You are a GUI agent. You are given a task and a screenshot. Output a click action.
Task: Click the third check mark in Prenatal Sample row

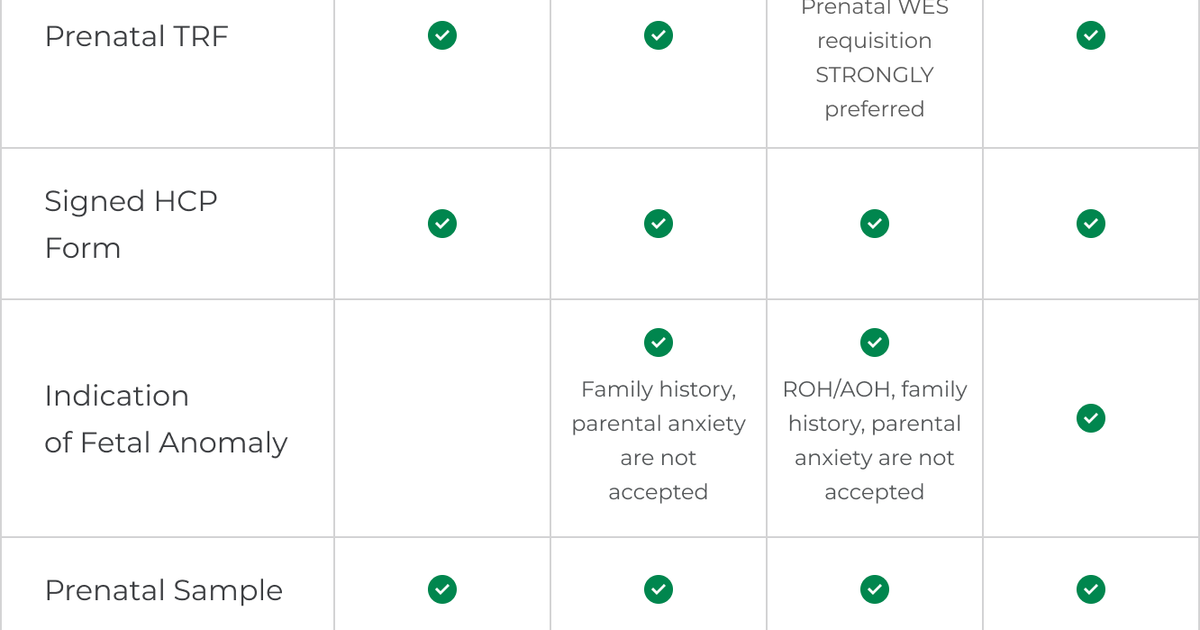(x=875, y=590)
